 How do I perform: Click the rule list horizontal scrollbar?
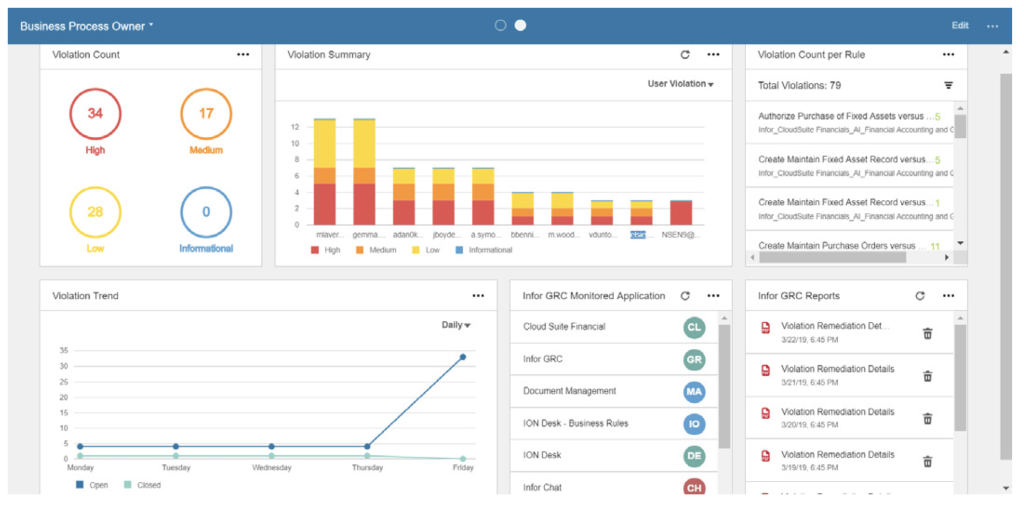[833, 258]
